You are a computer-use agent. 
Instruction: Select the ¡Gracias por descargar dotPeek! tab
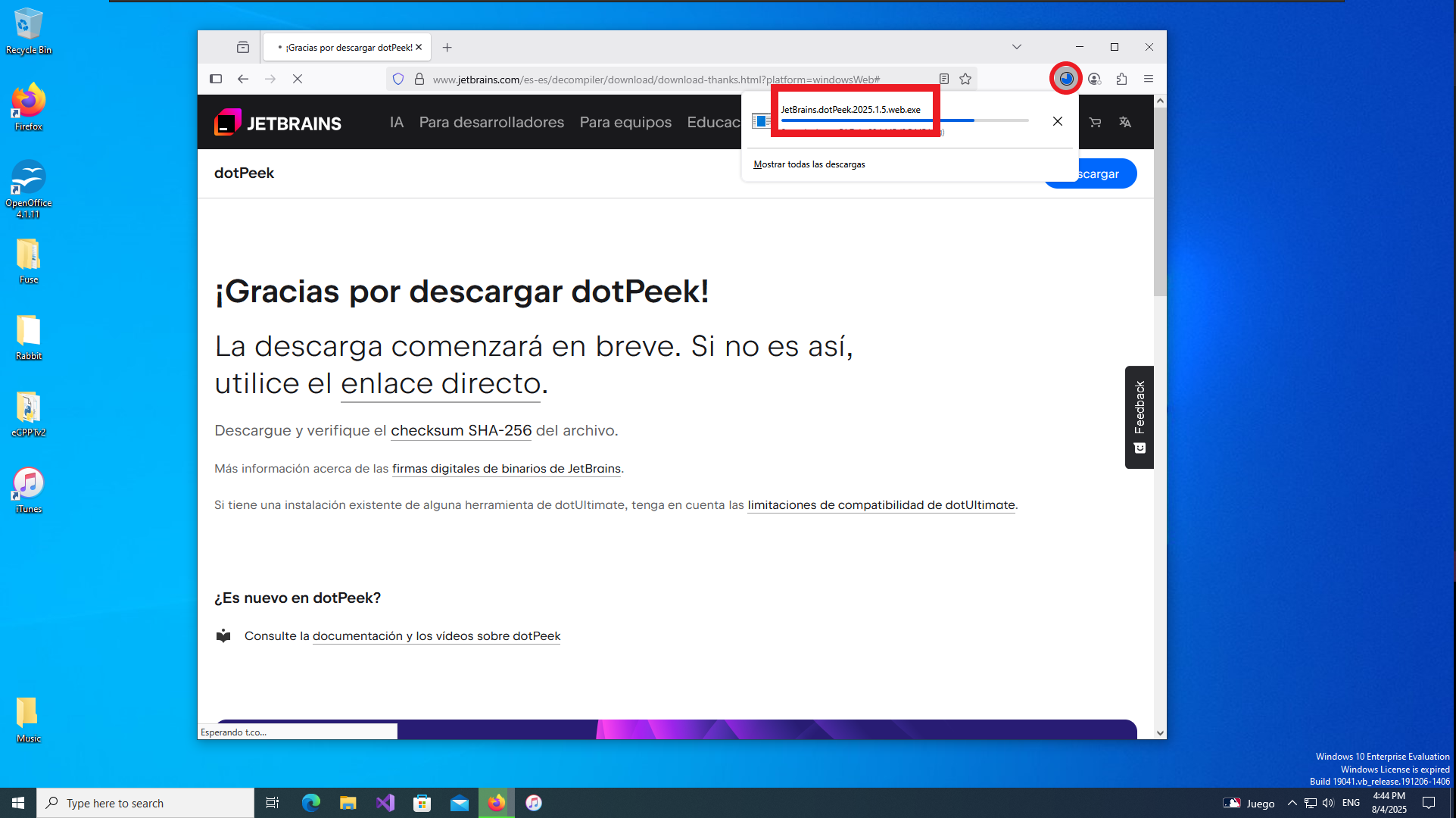(347, 47)
